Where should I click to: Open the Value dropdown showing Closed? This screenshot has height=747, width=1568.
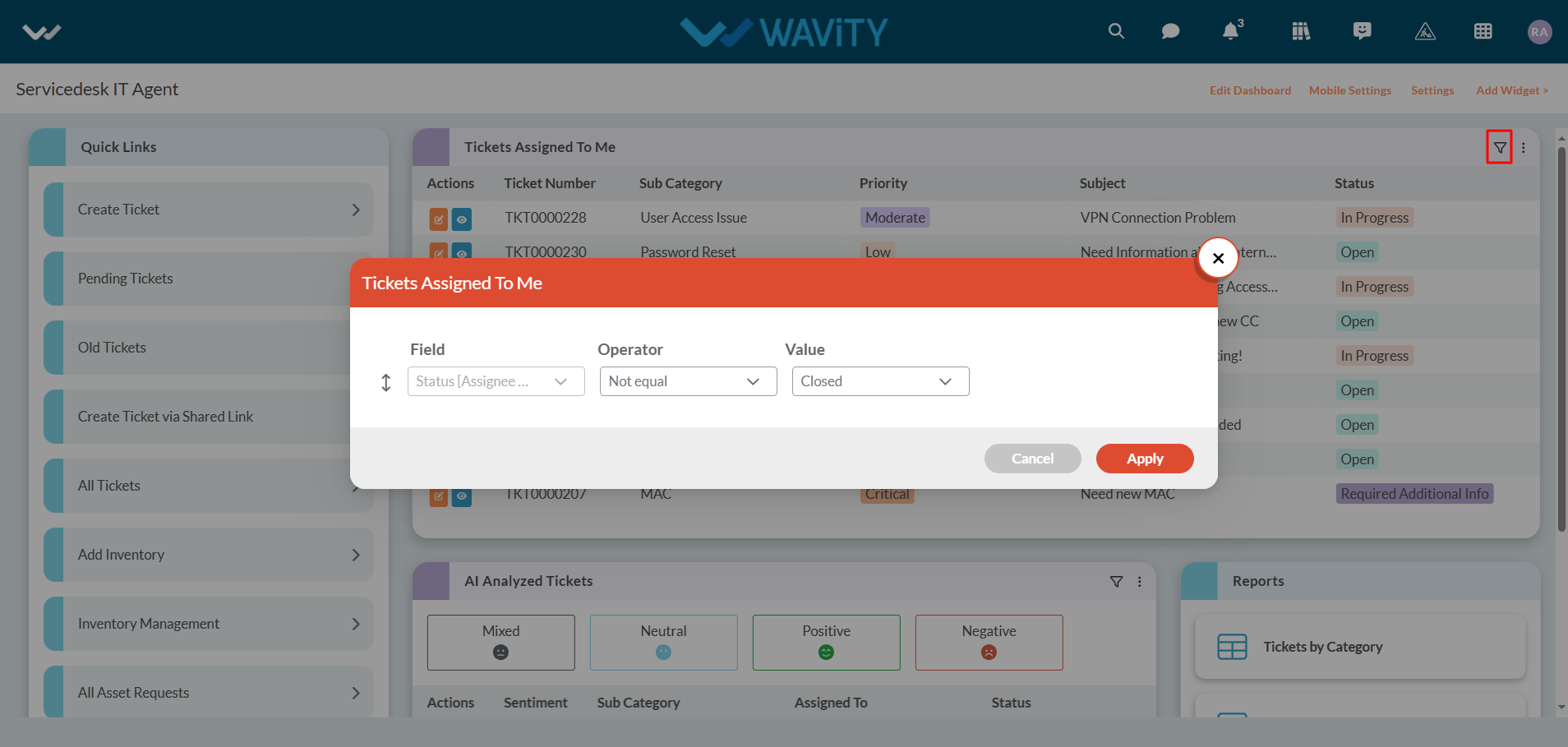point(881,381)
